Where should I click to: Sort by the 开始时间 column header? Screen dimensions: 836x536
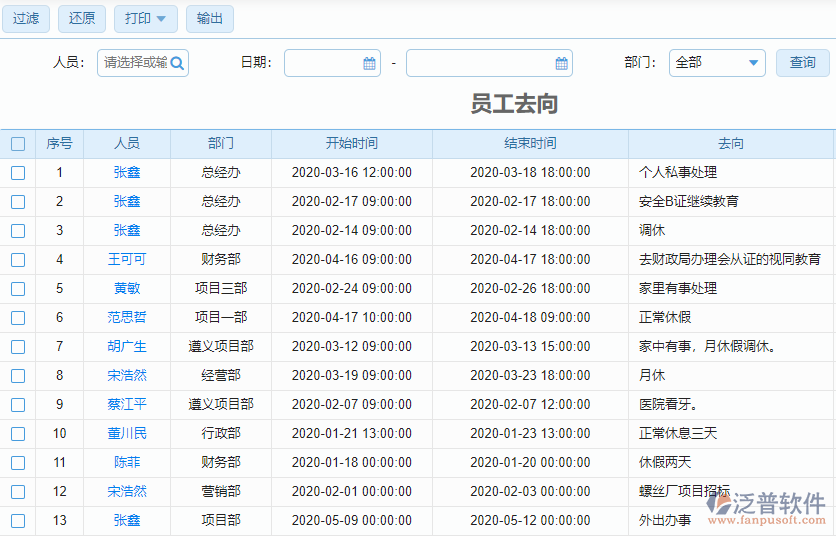(351, 144)
